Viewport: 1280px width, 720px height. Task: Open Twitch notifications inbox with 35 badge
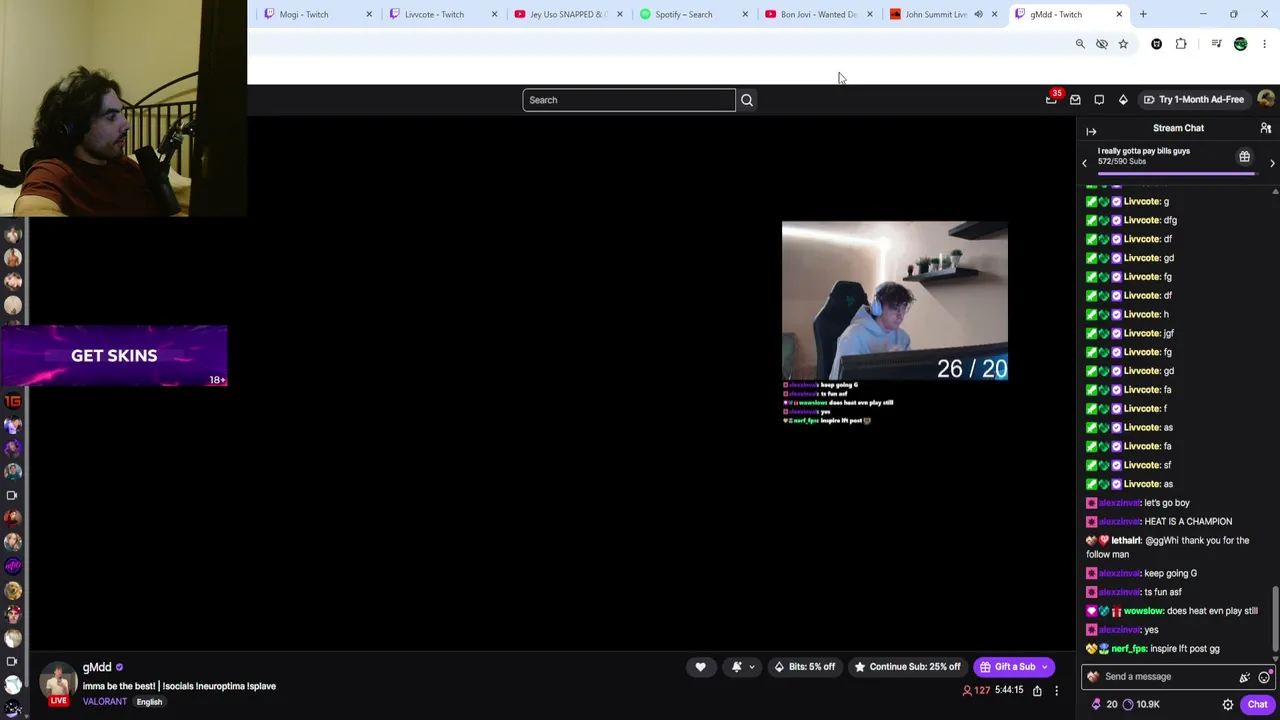coord(1051,100)
